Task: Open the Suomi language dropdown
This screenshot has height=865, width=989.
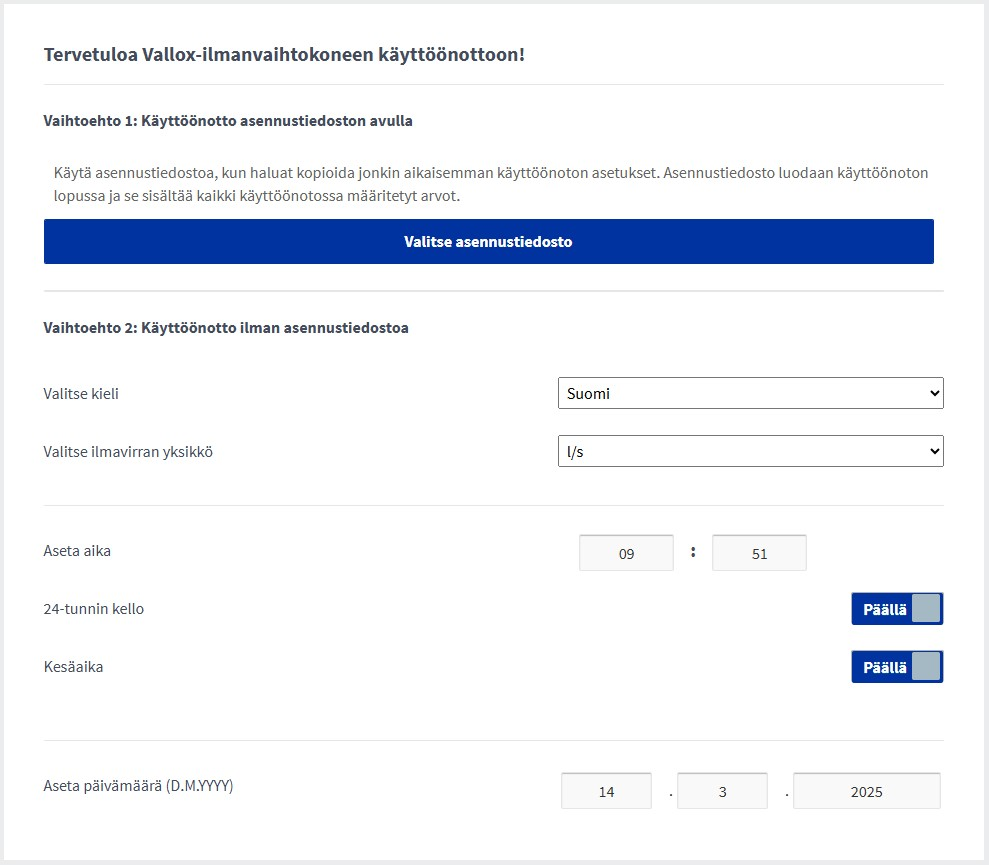Action: click(x=750, y=394)
